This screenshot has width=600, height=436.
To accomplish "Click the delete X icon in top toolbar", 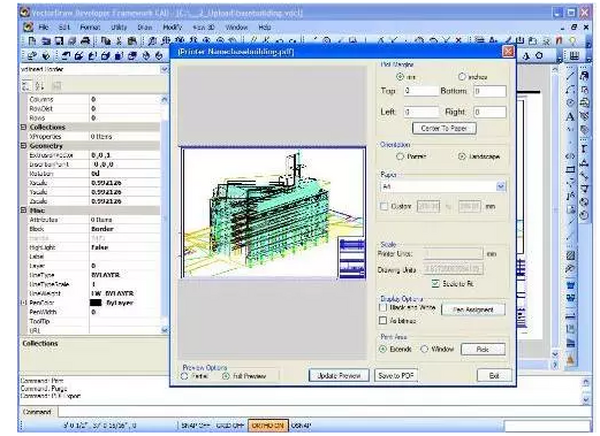I will (458, 40).
